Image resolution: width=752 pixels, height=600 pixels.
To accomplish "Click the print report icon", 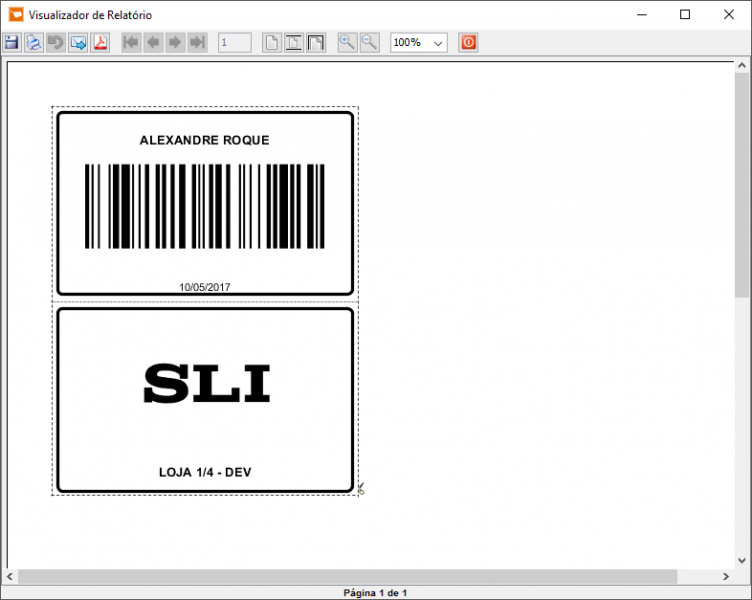I will pyautogui.click(x=34, y=43).
